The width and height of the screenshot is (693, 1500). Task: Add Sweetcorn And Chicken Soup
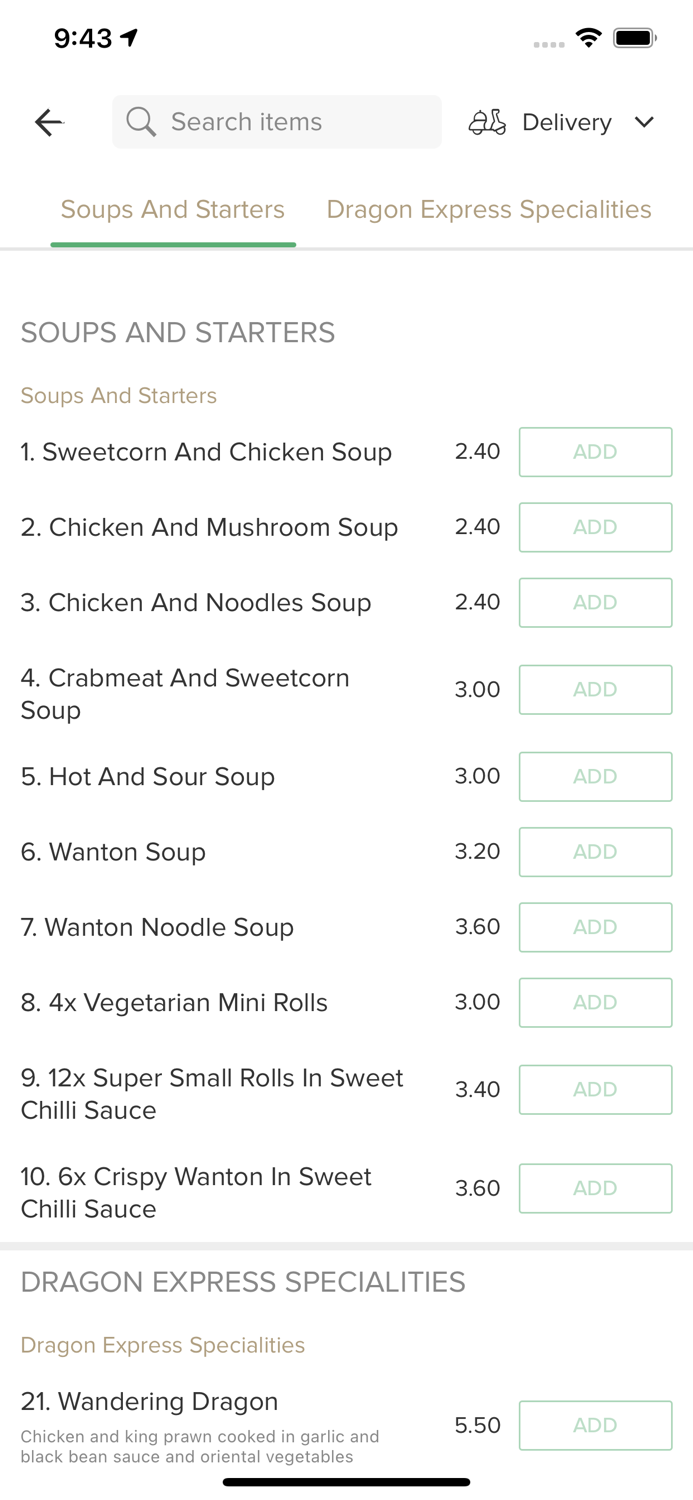(x=595, y=452)
